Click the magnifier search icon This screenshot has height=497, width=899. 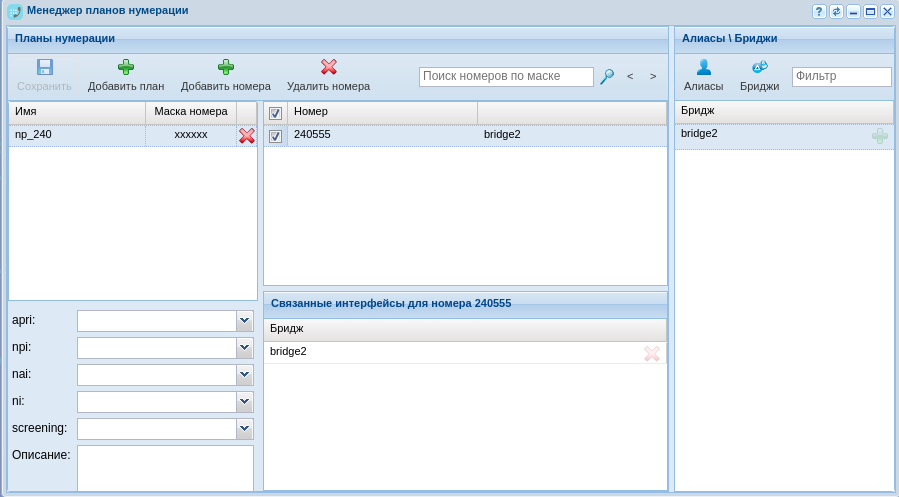(x=607, y=76)
